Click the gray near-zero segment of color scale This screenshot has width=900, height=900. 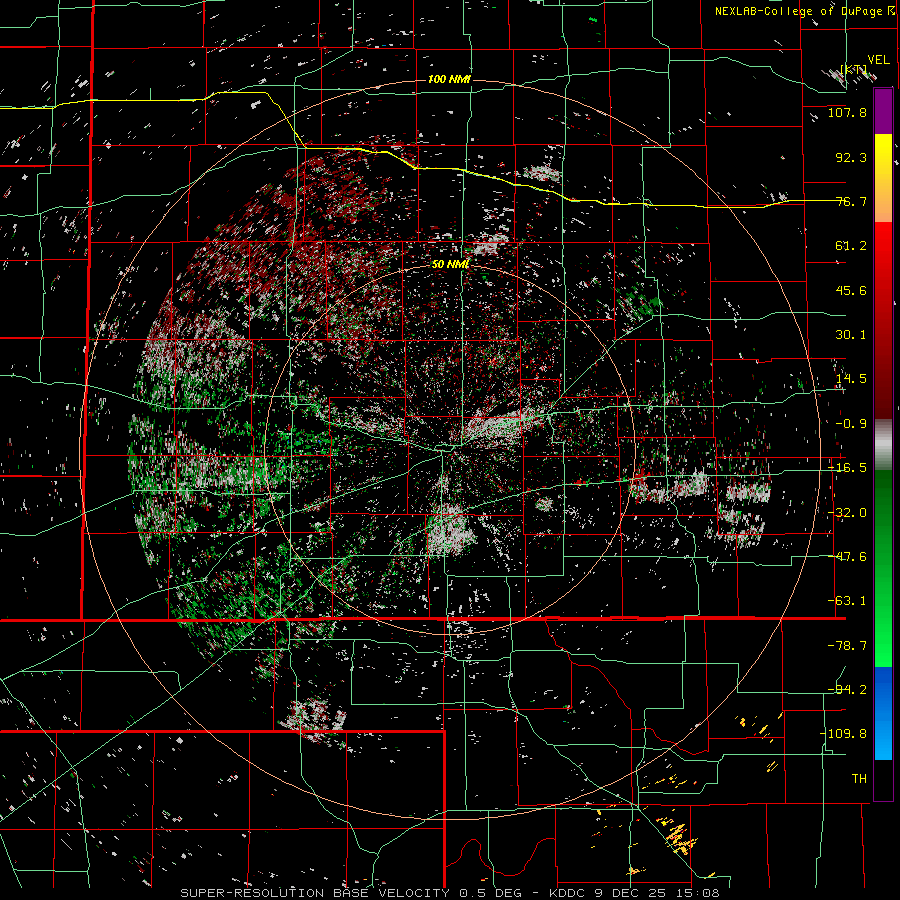click(x=883, y=445)
